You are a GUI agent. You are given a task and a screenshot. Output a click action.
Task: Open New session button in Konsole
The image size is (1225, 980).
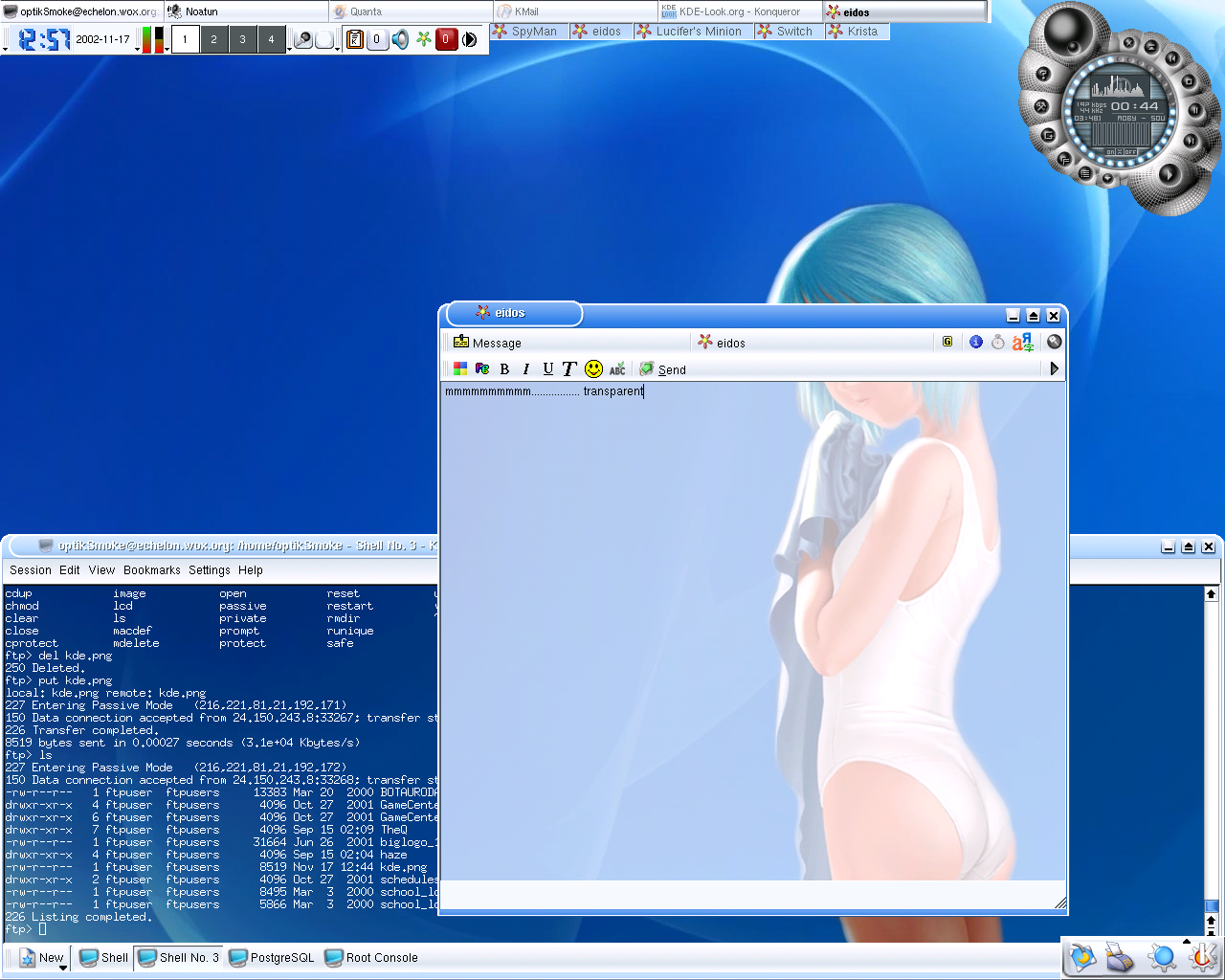click(41, 957)
